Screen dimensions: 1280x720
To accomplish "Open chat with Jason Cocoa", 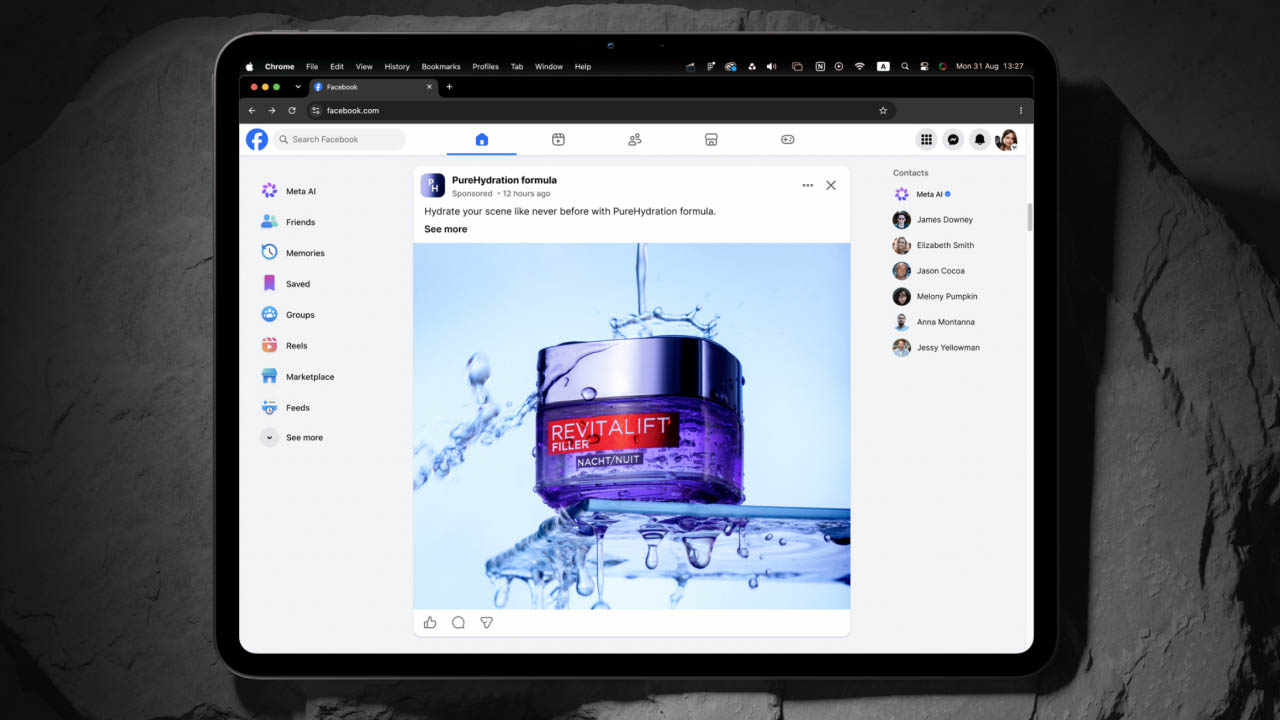I will [x=929, y=271].
